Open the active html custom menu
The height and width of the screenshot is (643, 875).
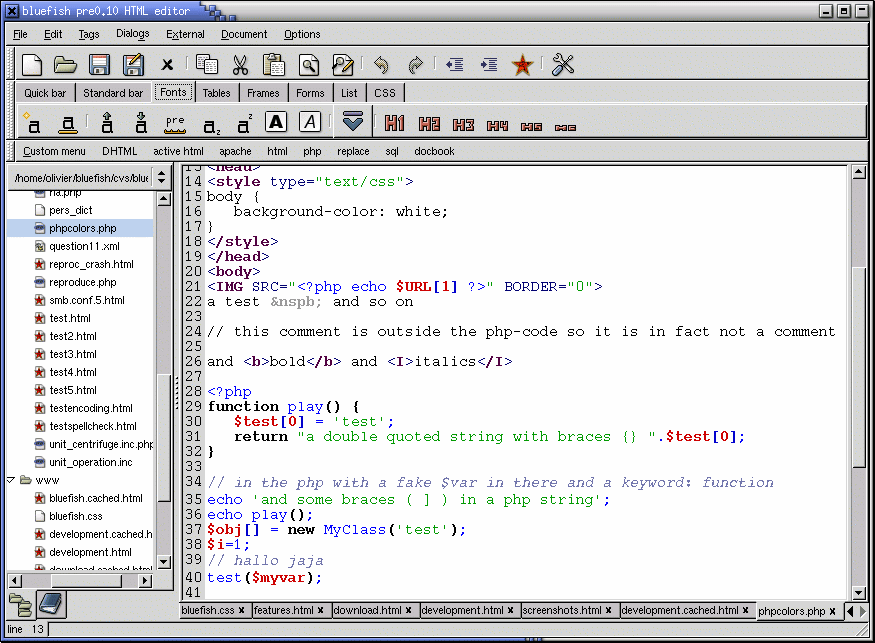[178, 151]
